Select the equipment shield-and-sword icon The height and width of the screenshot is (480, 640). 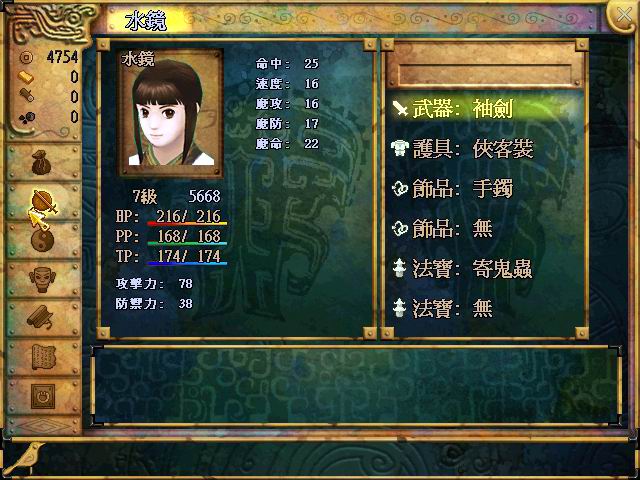tap(42, 202)
